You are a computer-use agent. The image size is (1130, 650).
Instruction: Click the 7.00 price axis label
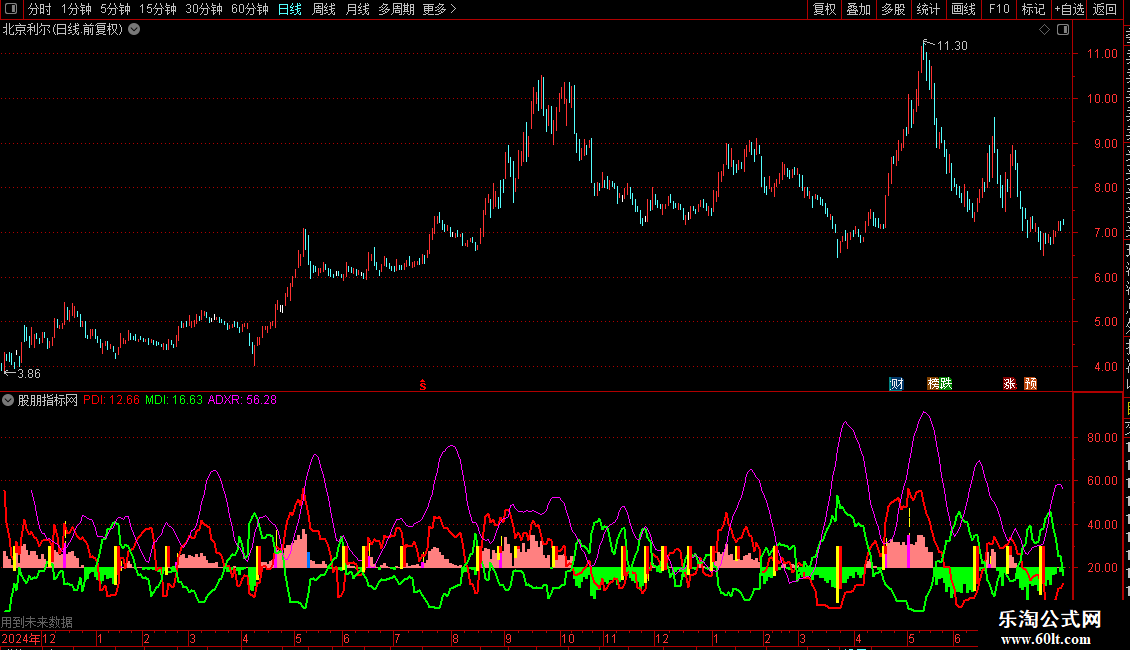pos(1105,233)
